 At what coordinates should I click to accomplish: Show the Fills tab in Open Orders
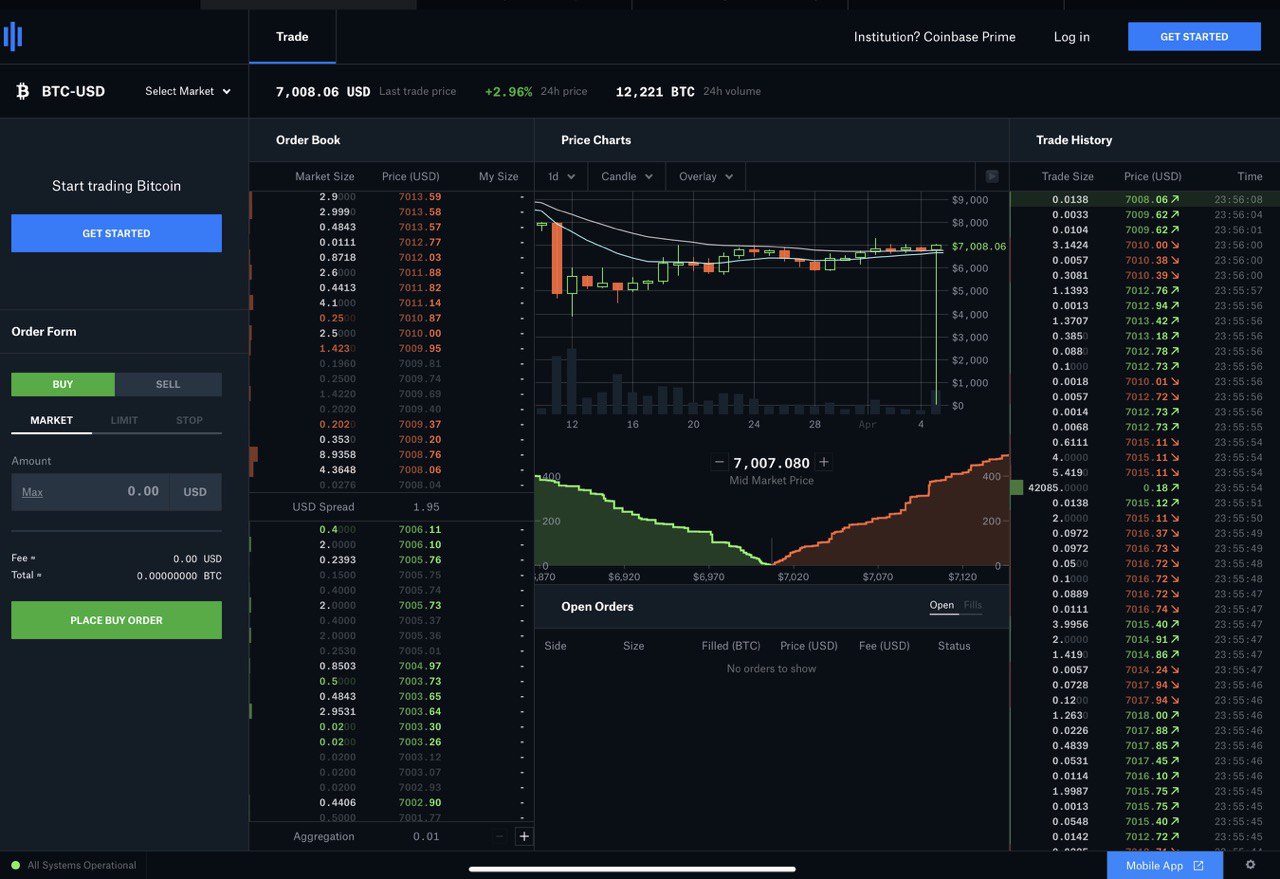(973, 605)
